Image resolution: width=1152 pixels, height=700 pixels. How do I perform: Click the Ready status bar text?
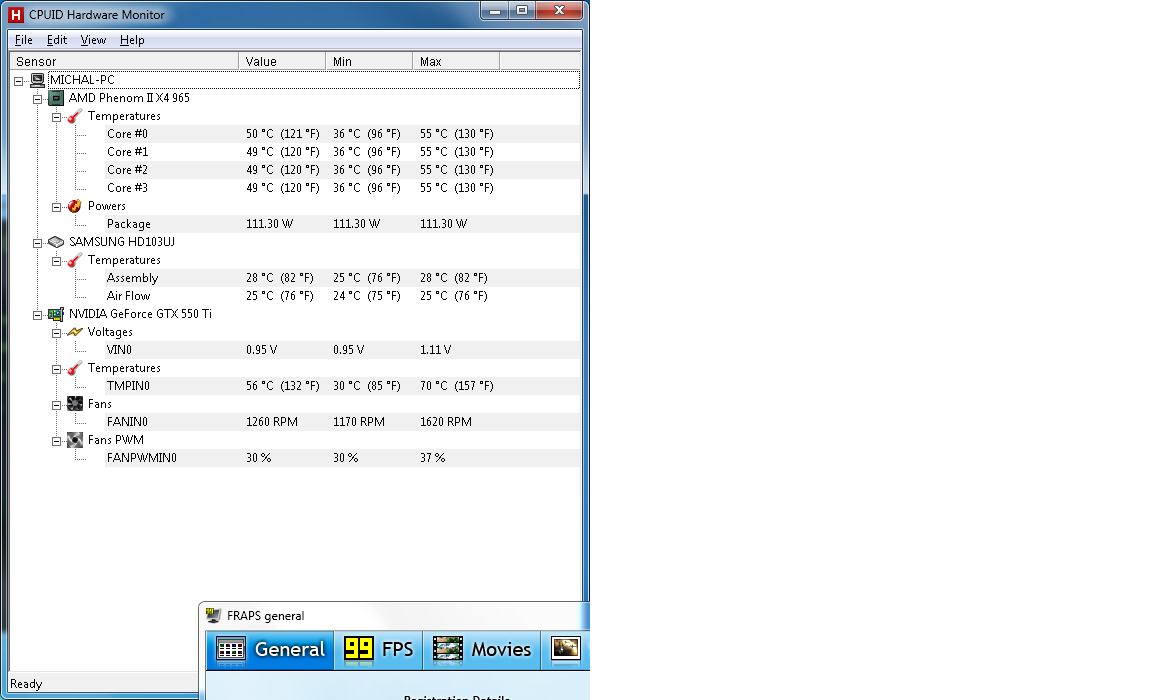pos(26,684)
